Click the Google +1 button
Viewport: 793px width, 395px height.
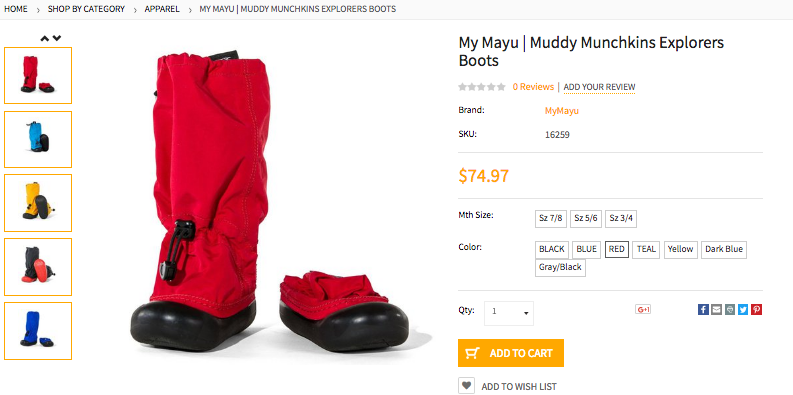point(643,310)
